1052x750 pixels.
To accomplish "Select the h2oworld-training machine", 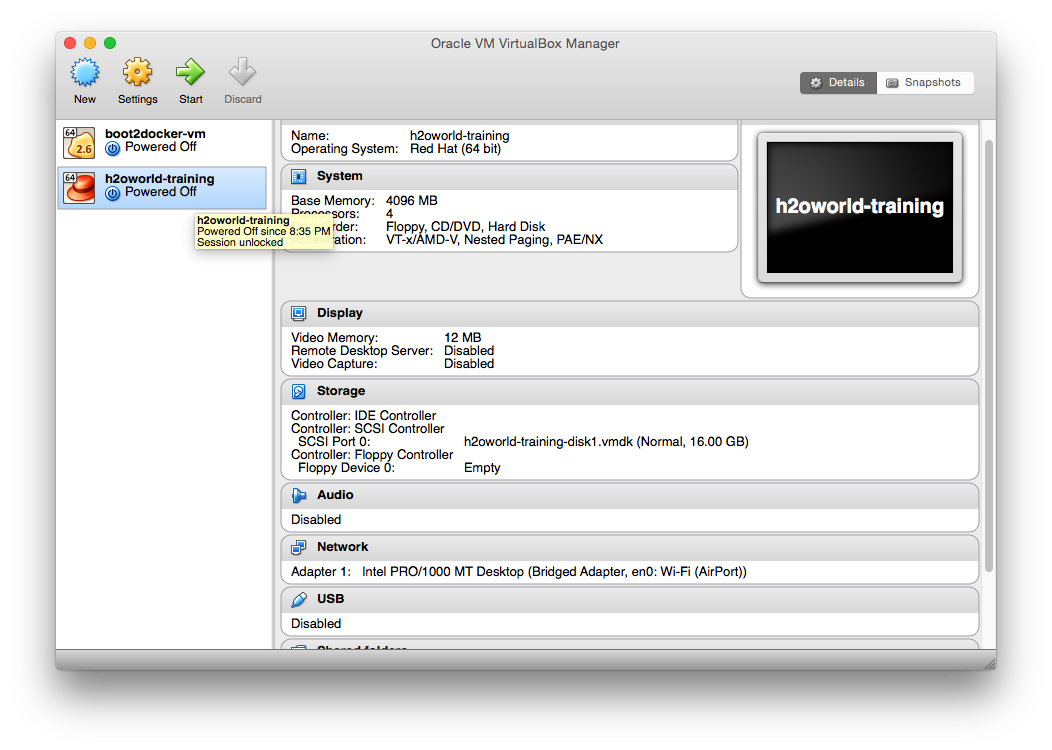I will pyautogui.click(x=162, y=188).
